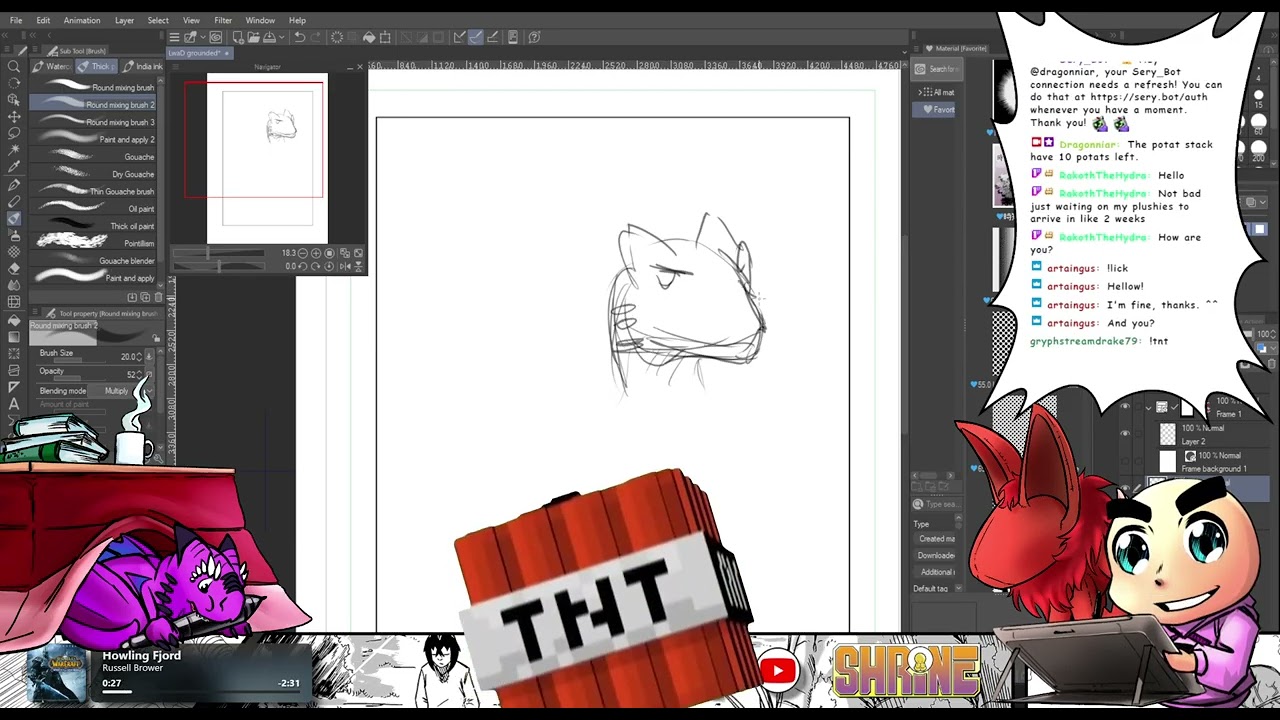The height and width of the screenshot is (720, 1280).
Task: Click the New document icon in command bar
Action: 239,37
